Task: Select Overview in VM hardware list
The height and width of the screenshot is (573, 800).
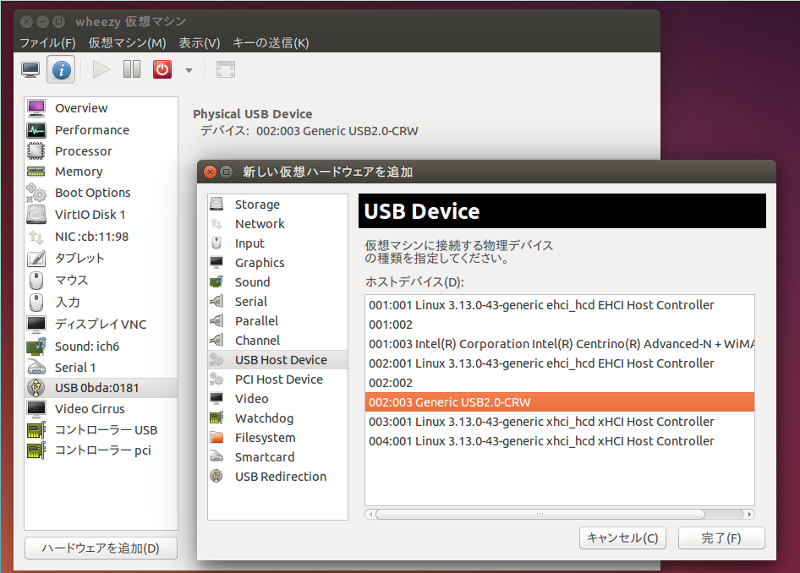Action: point(101,108)
